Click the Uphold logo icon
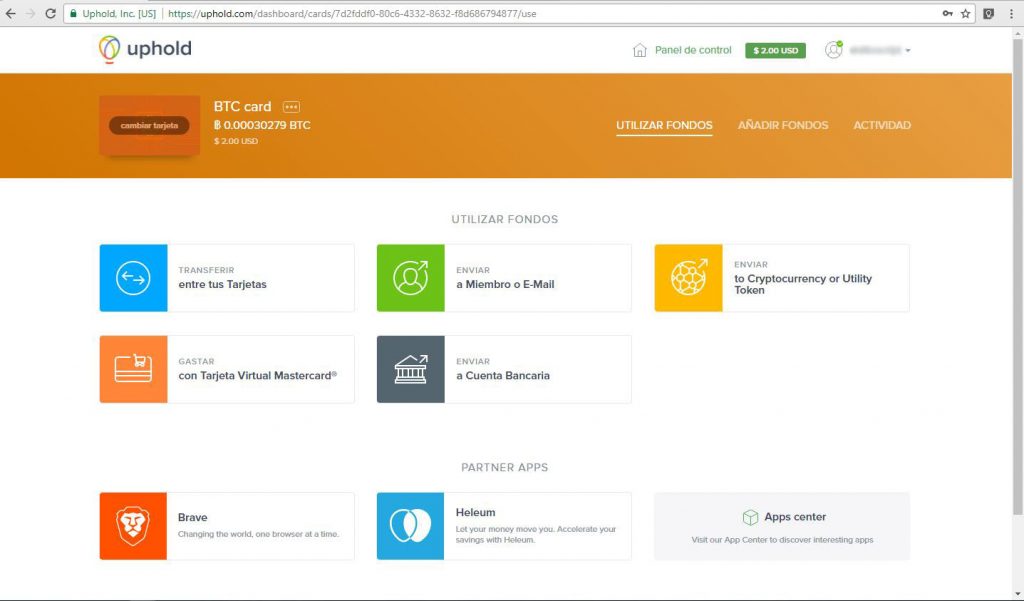1024x601 pixels. [x=109, y=49]
